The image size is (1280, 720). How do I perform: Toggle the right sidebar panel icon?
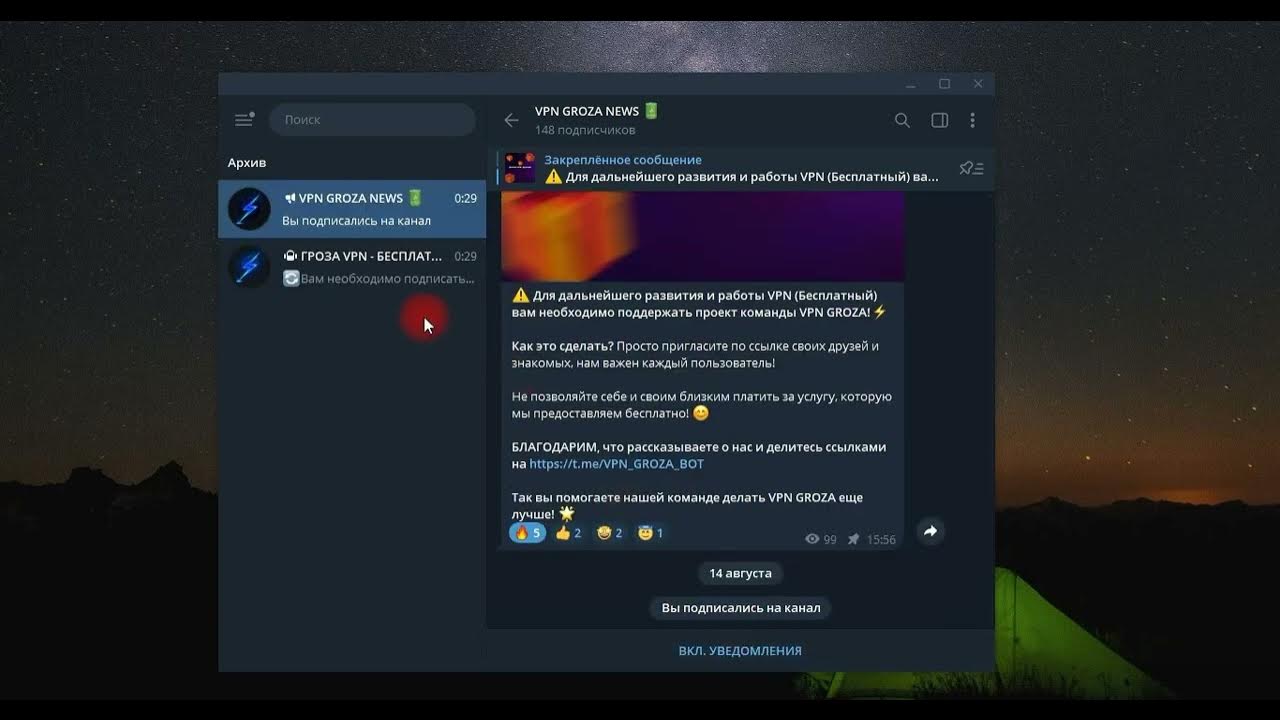click(940, 120)
